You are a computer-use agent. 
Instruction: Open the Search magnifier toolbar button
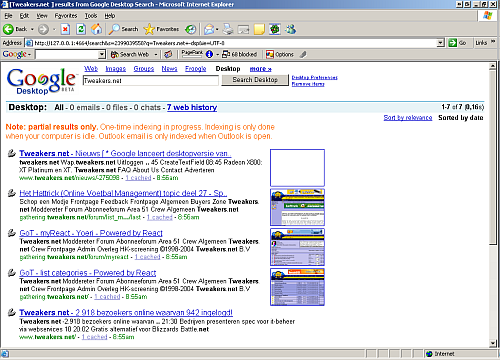[x=124, y=29]
